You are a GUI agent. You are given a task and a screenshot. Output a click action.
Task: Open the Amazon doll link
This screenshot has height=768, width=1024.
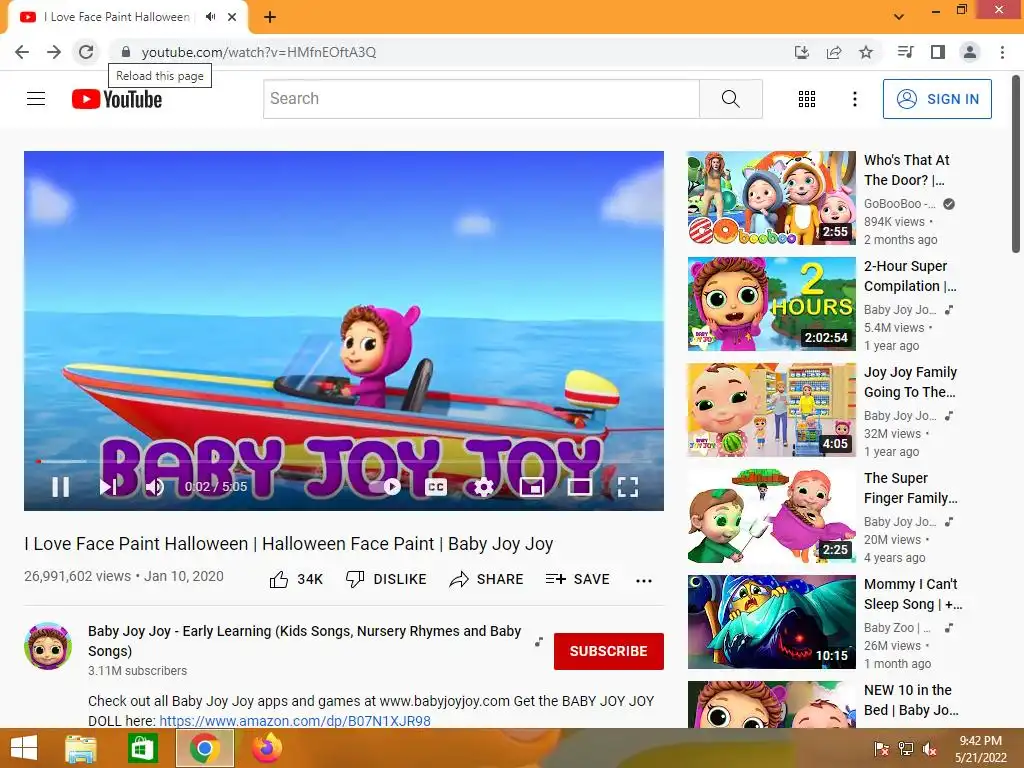[295, 721]
